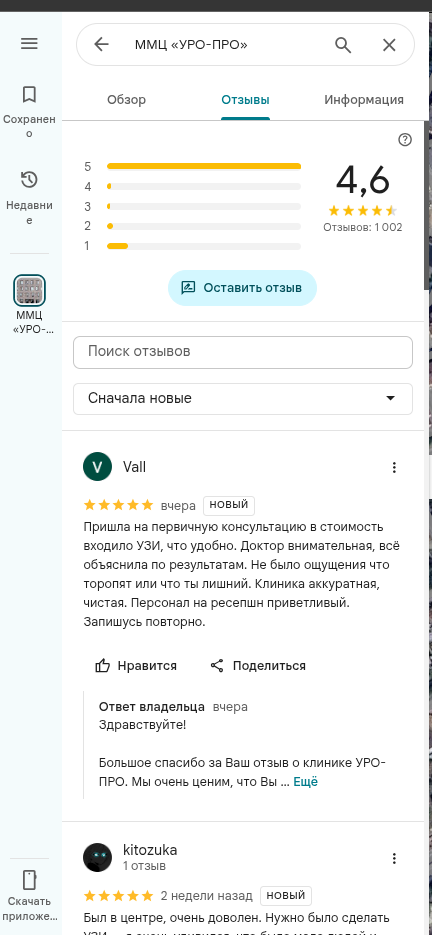432x935 pixels.
Task: Click the five stars on Vall's review
Action: coord(119,506)
